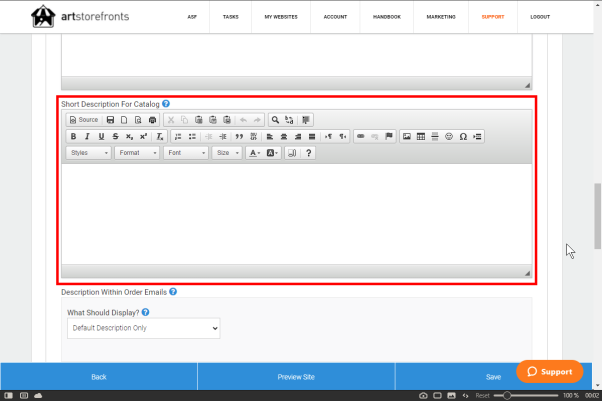Open the Styles dropdown
The height and width of the screenshot is (401, 602).
88,153
